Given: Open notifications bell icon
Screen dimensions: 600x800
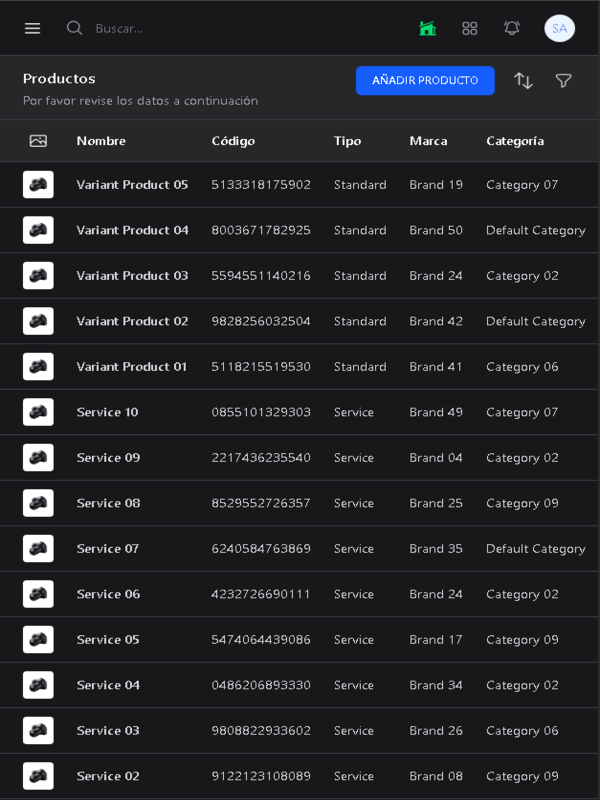Looking at the screenshot, I should click(512, 28).
